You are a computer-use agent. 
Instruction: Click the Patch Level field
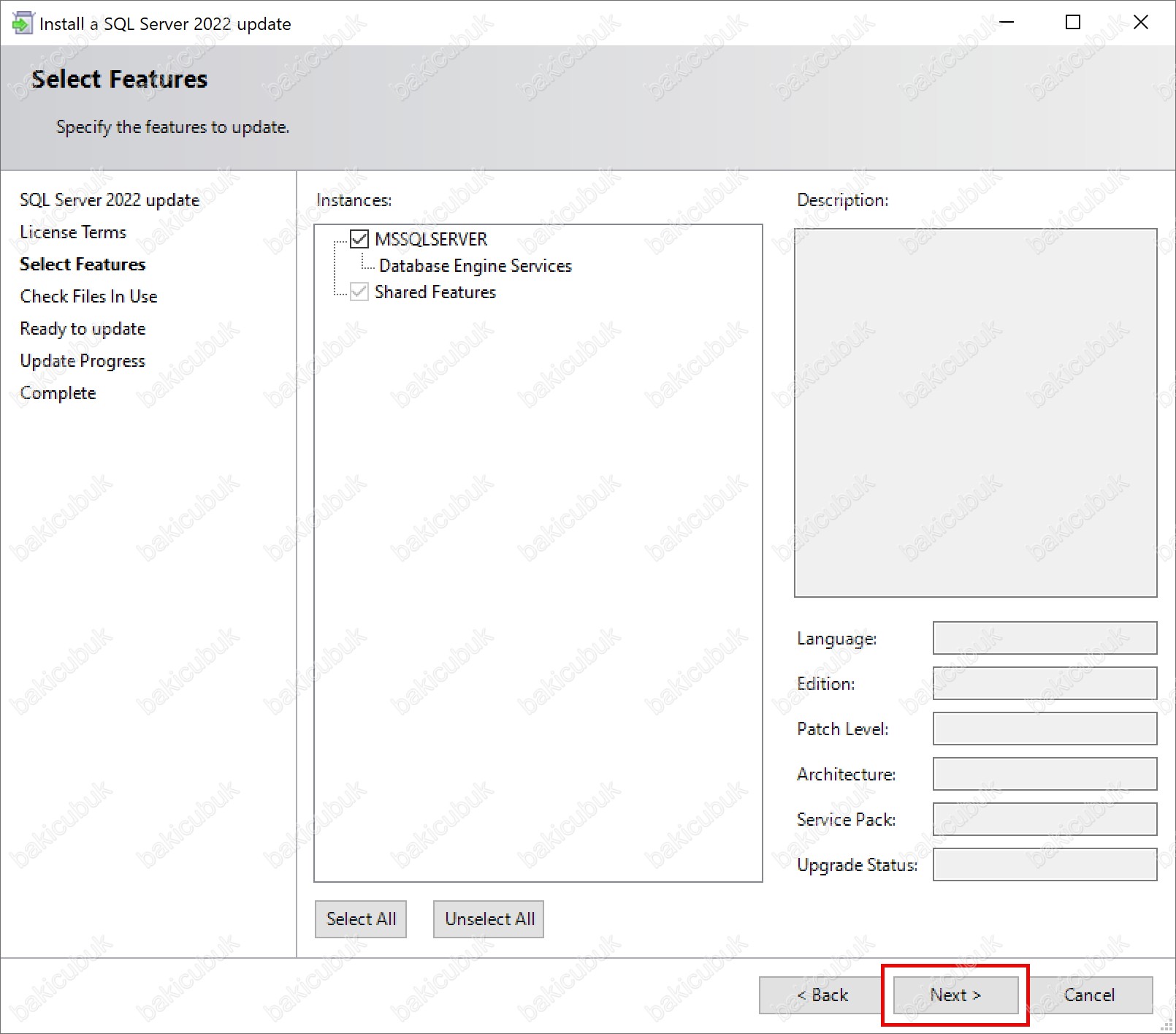point(1045,729)
